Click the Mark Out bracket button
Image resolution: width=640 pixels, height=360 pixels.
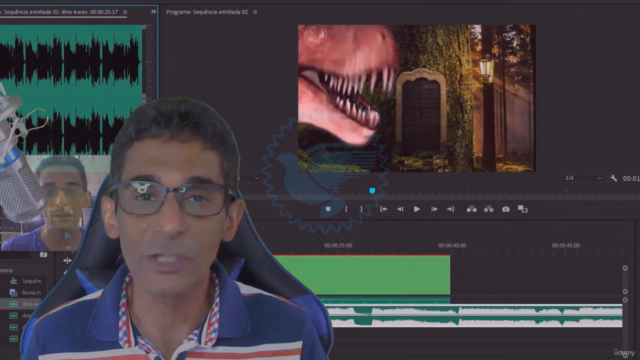tap(361, 209)
